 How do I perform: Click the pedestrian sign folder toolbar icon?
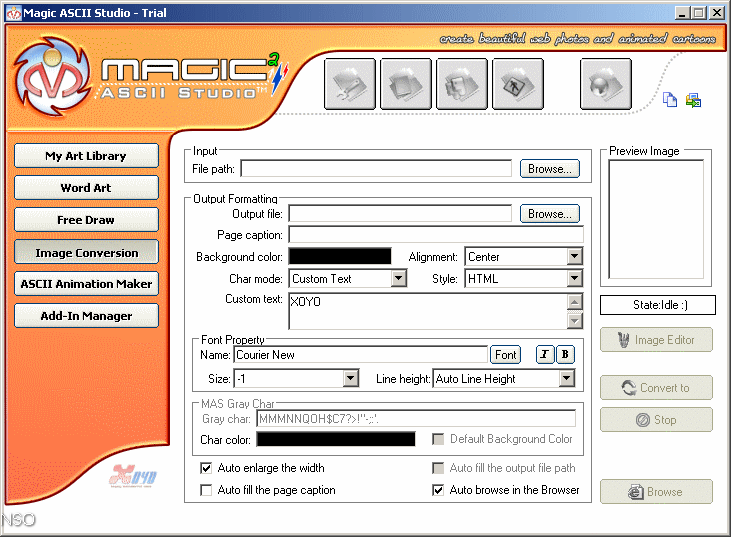pyautogui.click(x=517, y=84)
